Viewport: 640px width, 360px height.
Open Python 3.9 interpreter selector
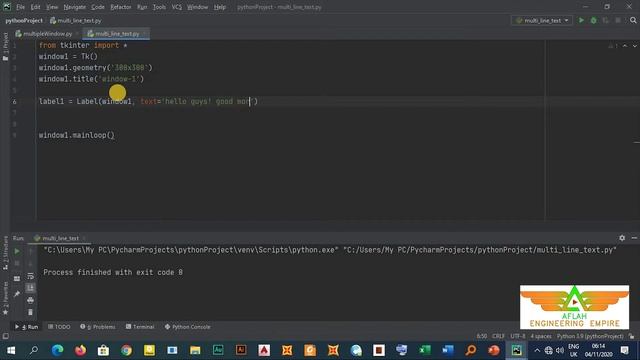pyautogui.click(x=590, y=336)
